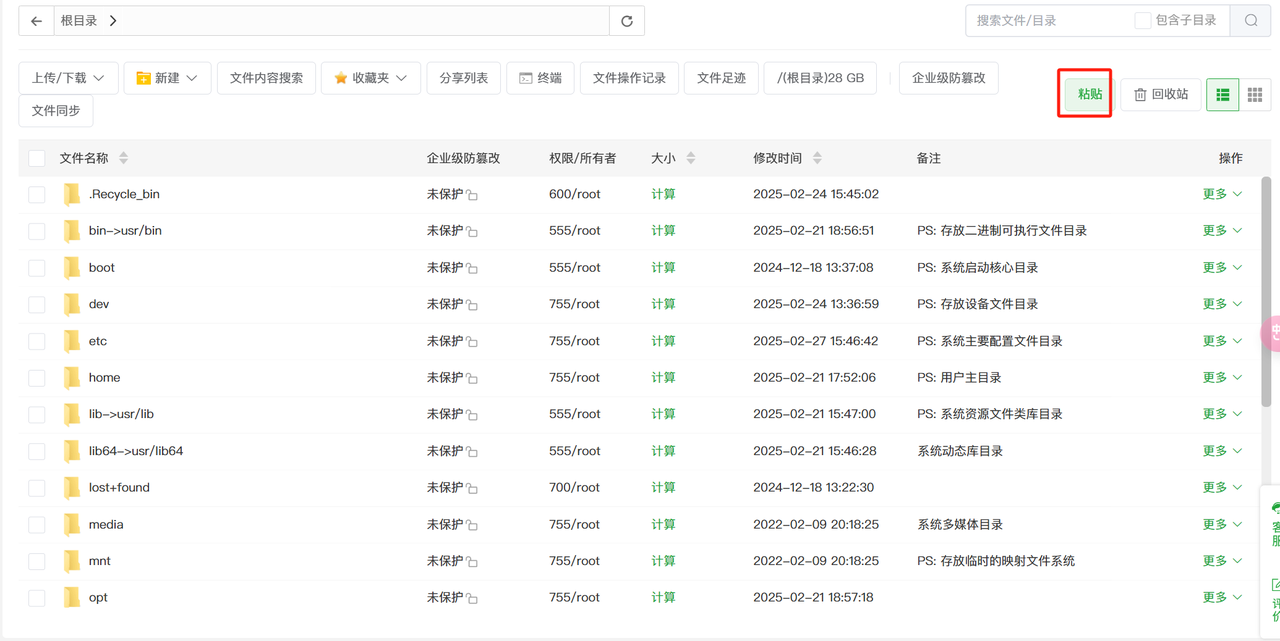This screenshot has width=1280, height=641.
Task: Open enterprise tamper protection
Action: tap(949, 78)
